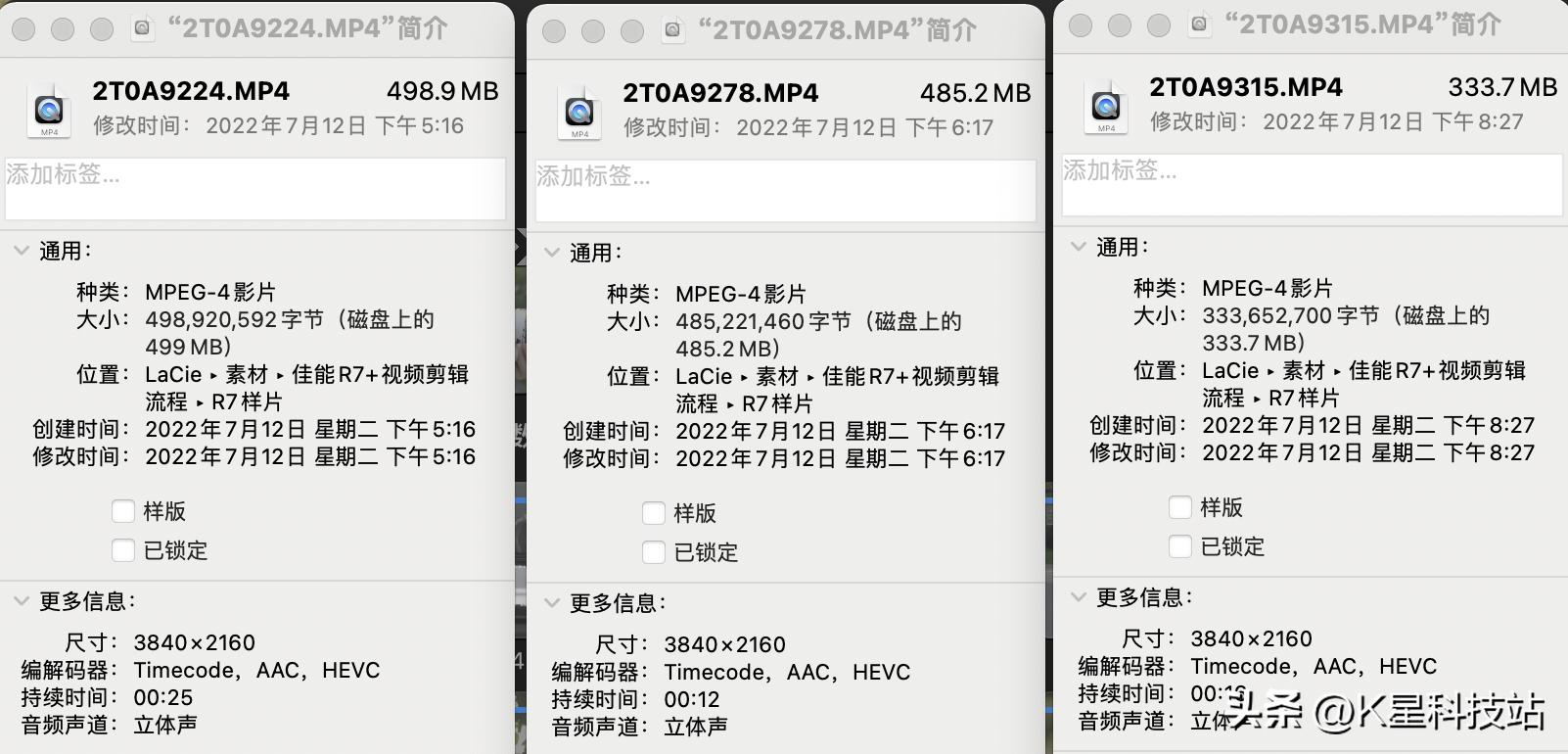Click 立体声 audio channel in 2T0A9224.MP4 window
1568x754 pixels.
tap(165, 726)
